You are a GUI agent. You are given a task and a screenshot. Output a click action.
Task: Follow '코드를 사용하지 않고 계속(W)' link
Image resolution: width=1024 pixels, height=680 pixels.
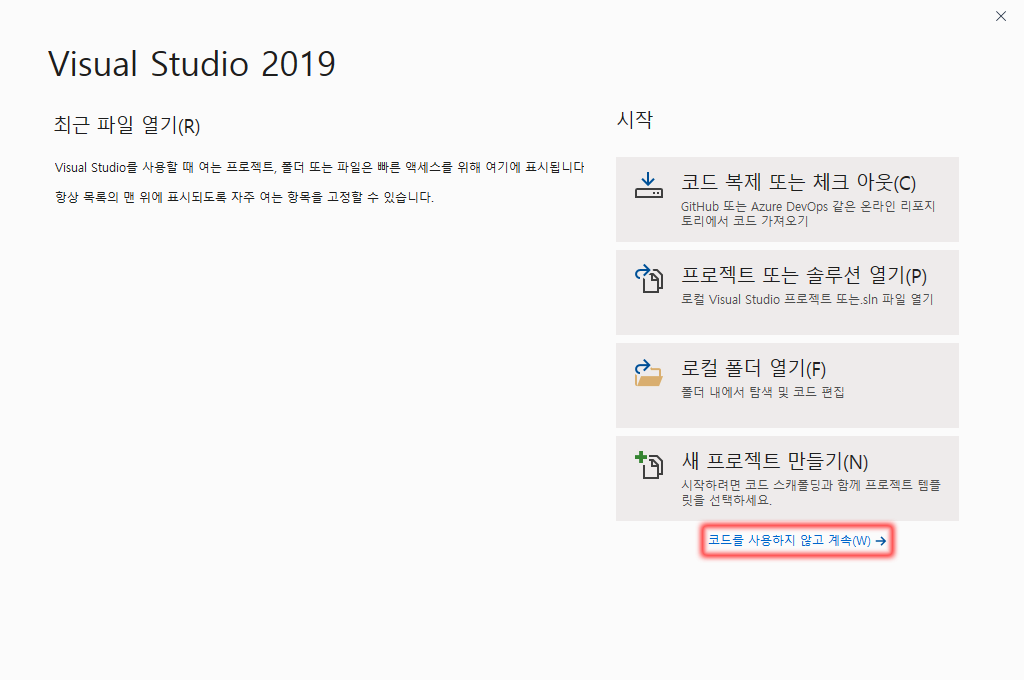(x=797, y=540)
